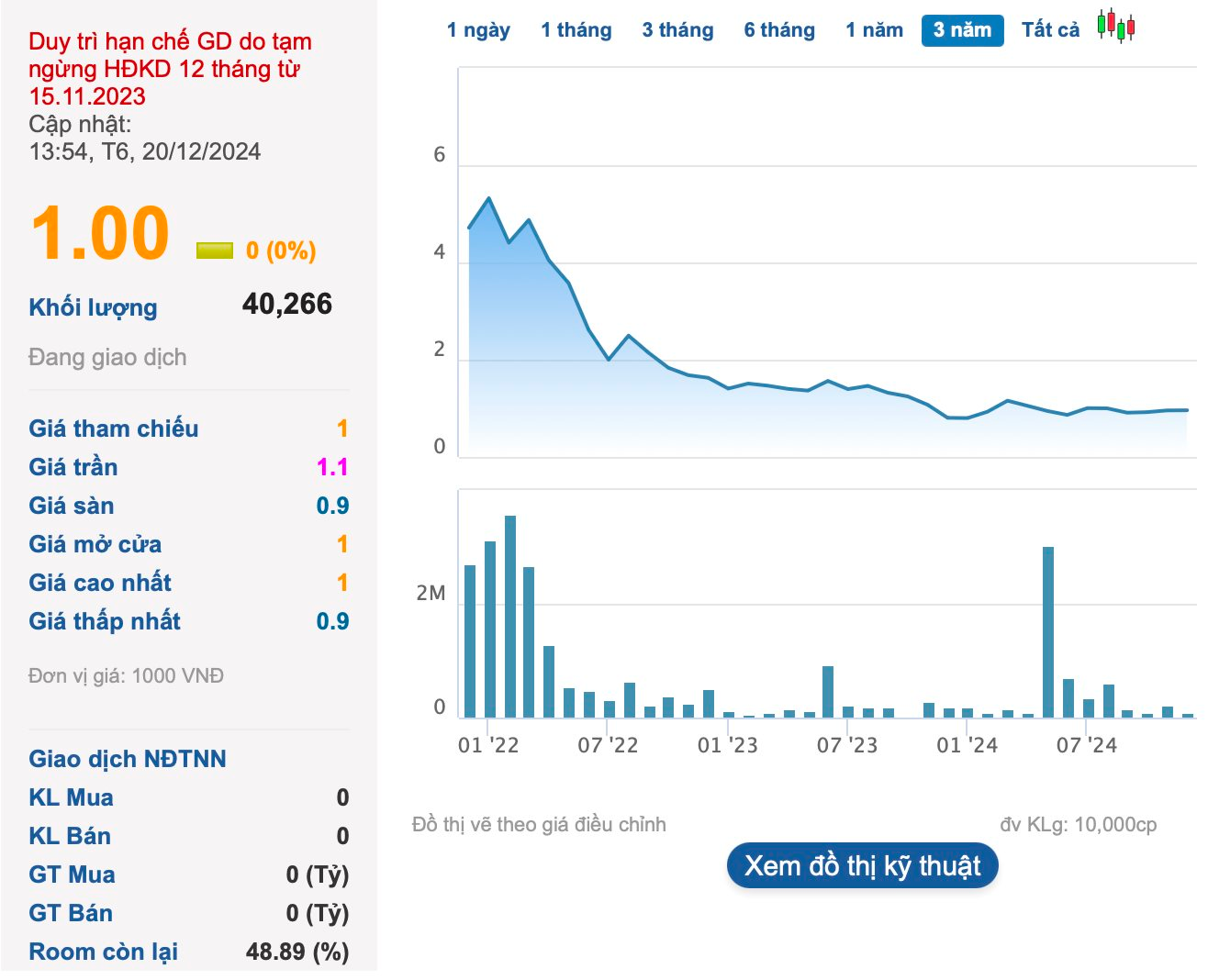This screenshot has height=980, width=1208.
Task: Switch chart to 1 ngày range
Action: (x=478, y=30)
